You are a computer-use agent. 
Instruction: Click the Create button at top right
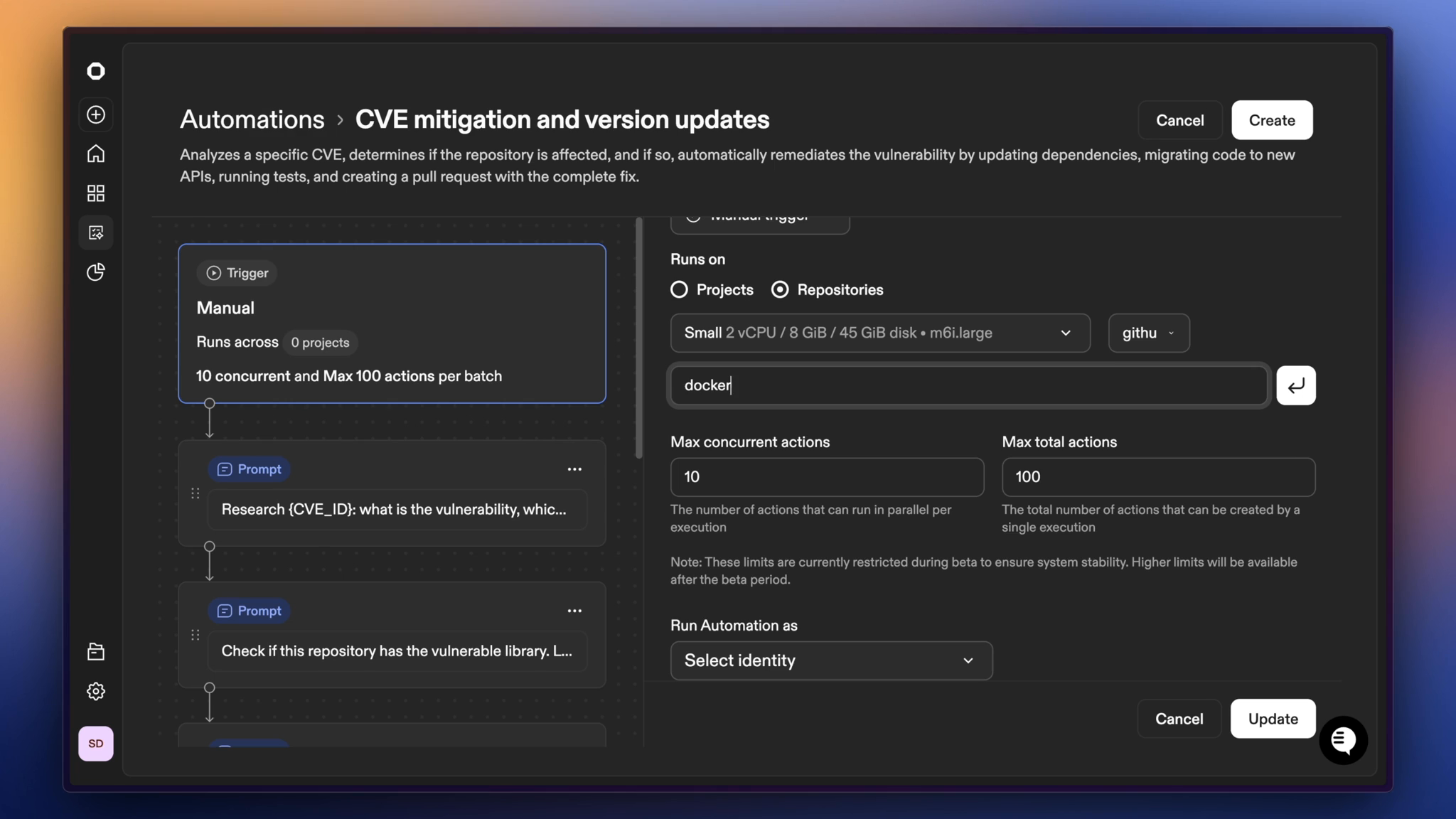[1271, 120]
